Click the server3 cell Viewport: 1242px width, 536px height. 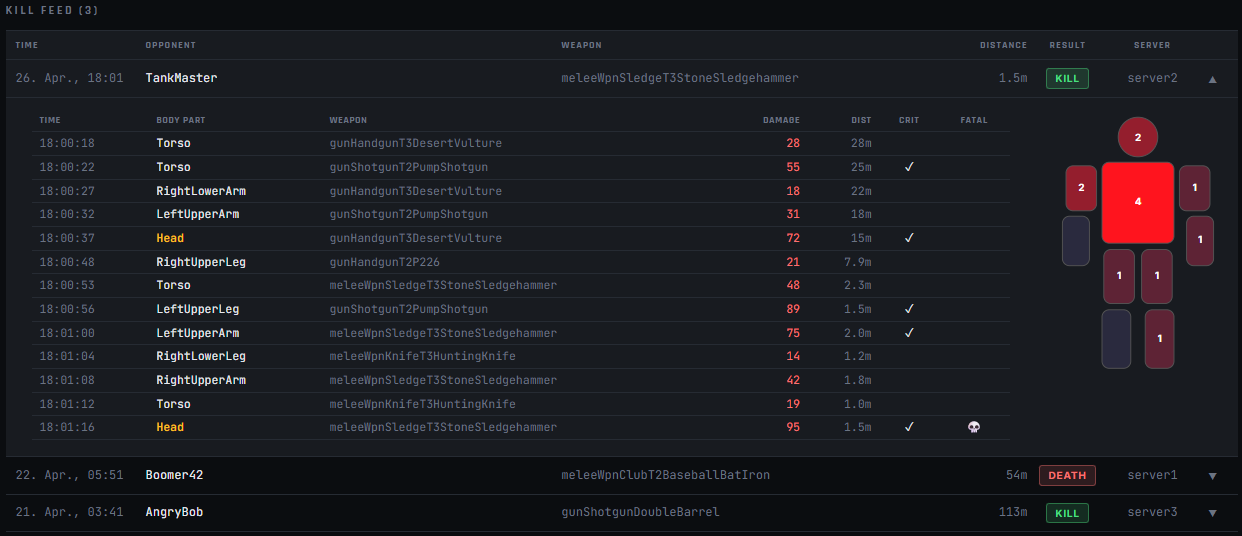1153,513
